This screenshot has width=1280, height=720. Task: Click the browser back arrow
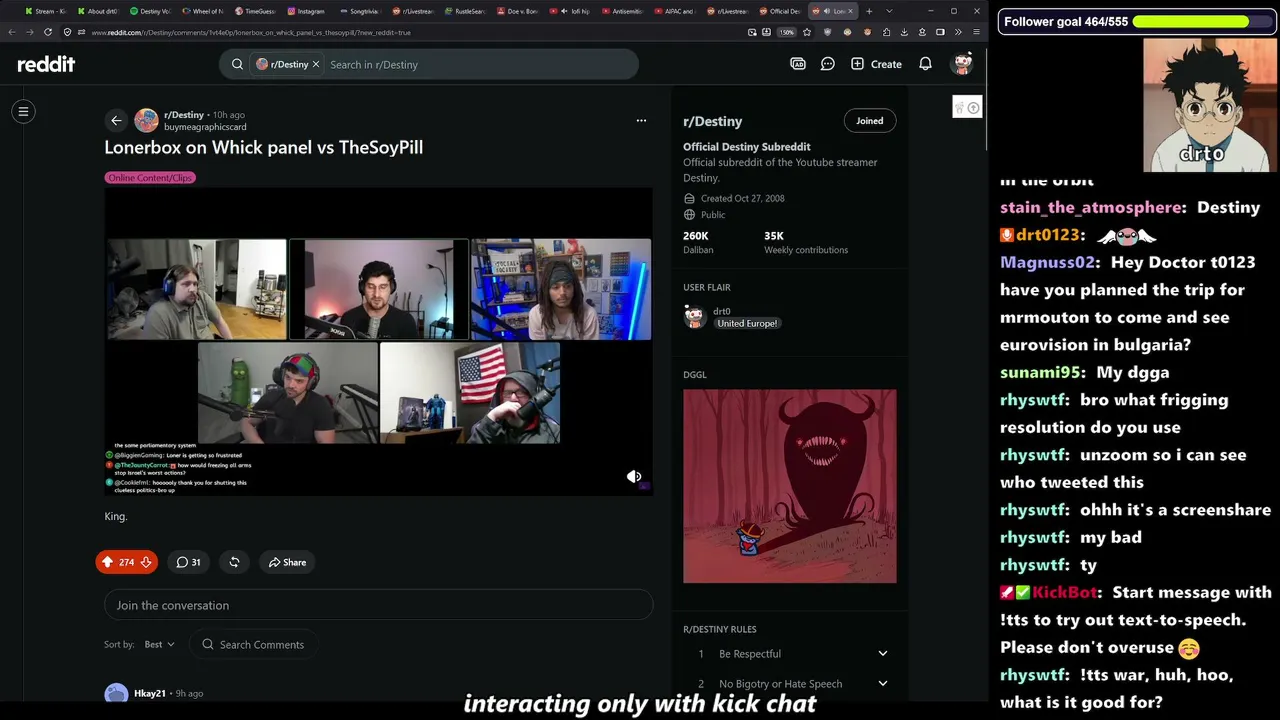tap(12, 32)
